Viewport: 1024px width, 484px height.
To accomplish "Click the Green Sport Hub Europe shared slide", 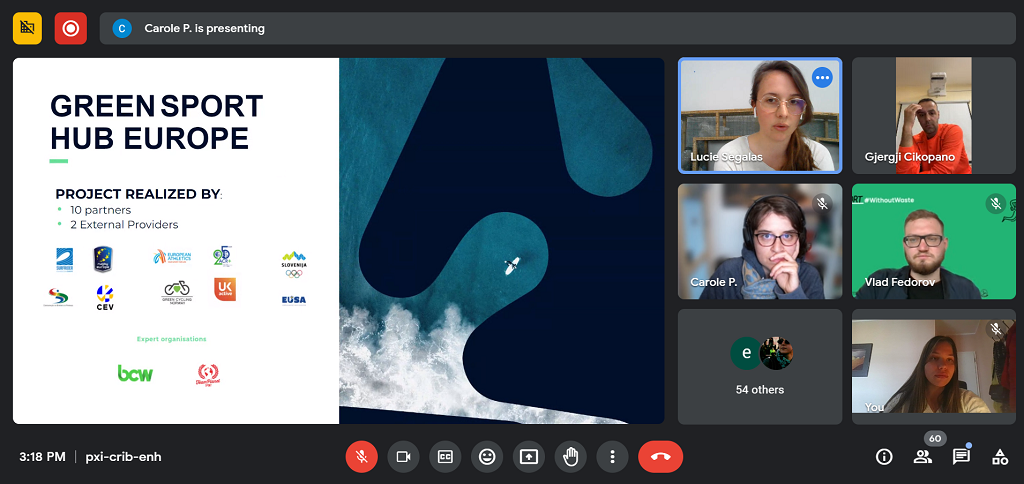I will pos(338,240).
